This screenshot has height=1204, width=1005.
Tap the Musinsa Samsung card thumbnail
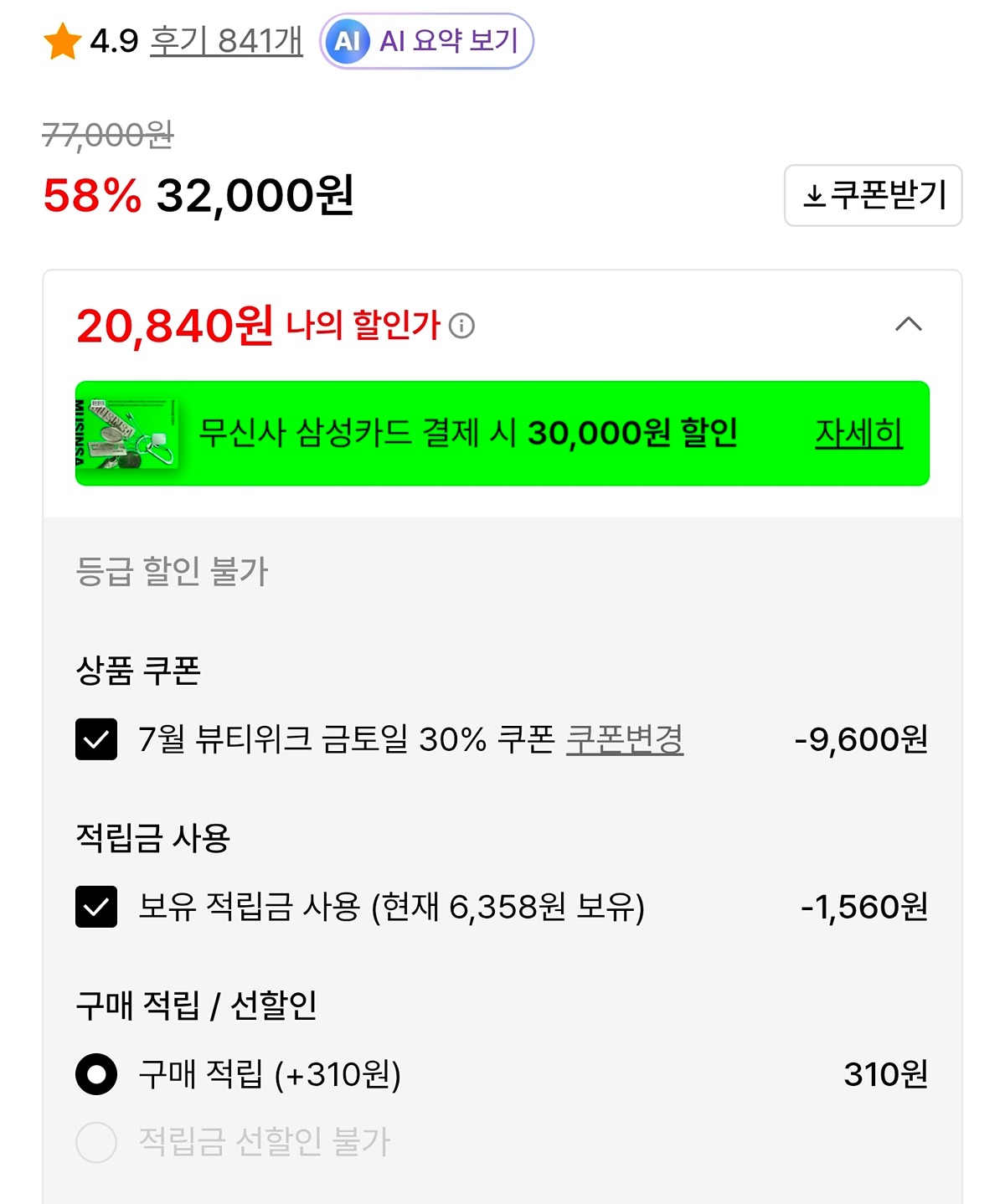click(127, 433)
